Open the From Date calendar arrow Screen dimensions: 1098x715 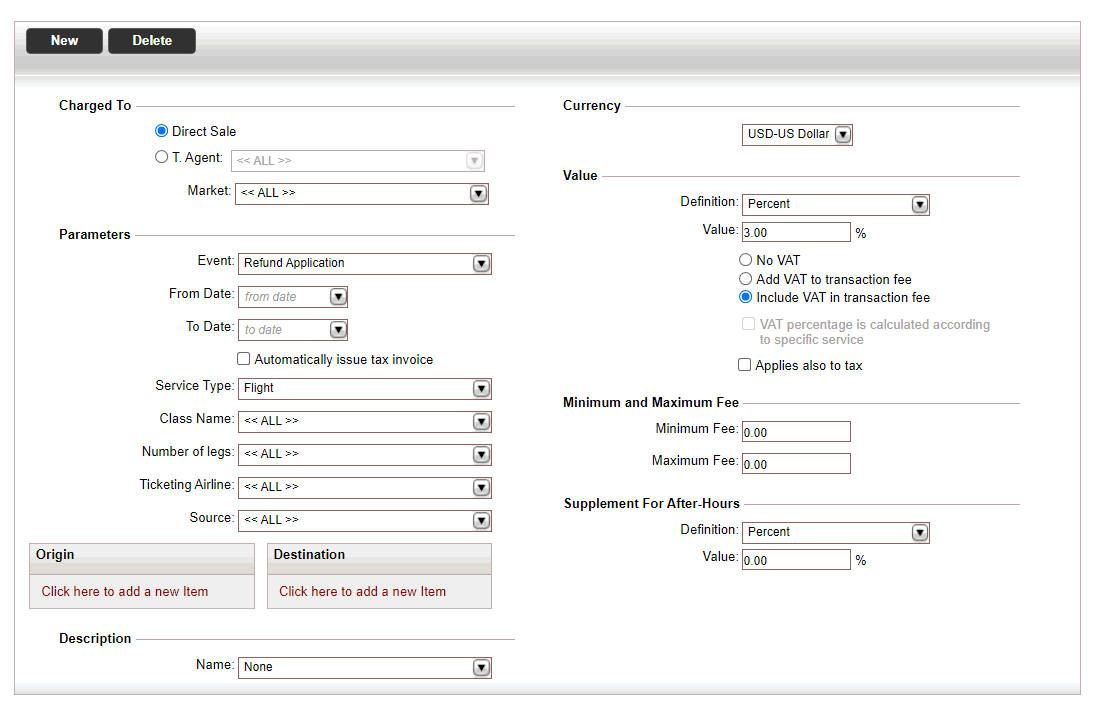coord(338,297)
